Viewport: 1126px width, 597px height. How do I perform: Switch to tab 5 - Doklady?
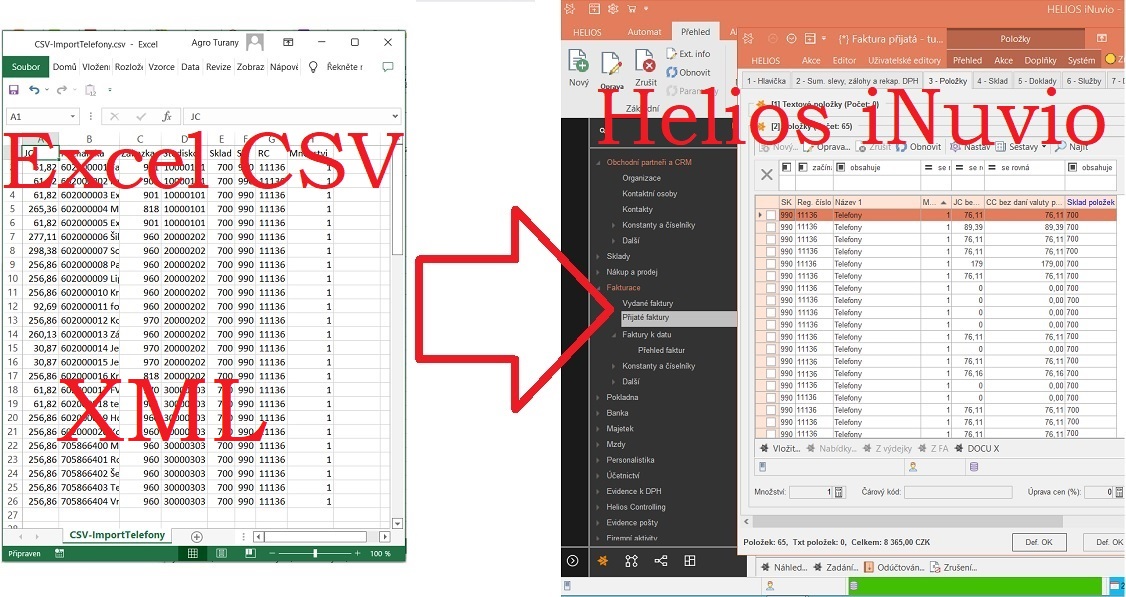coord(1037,81)
